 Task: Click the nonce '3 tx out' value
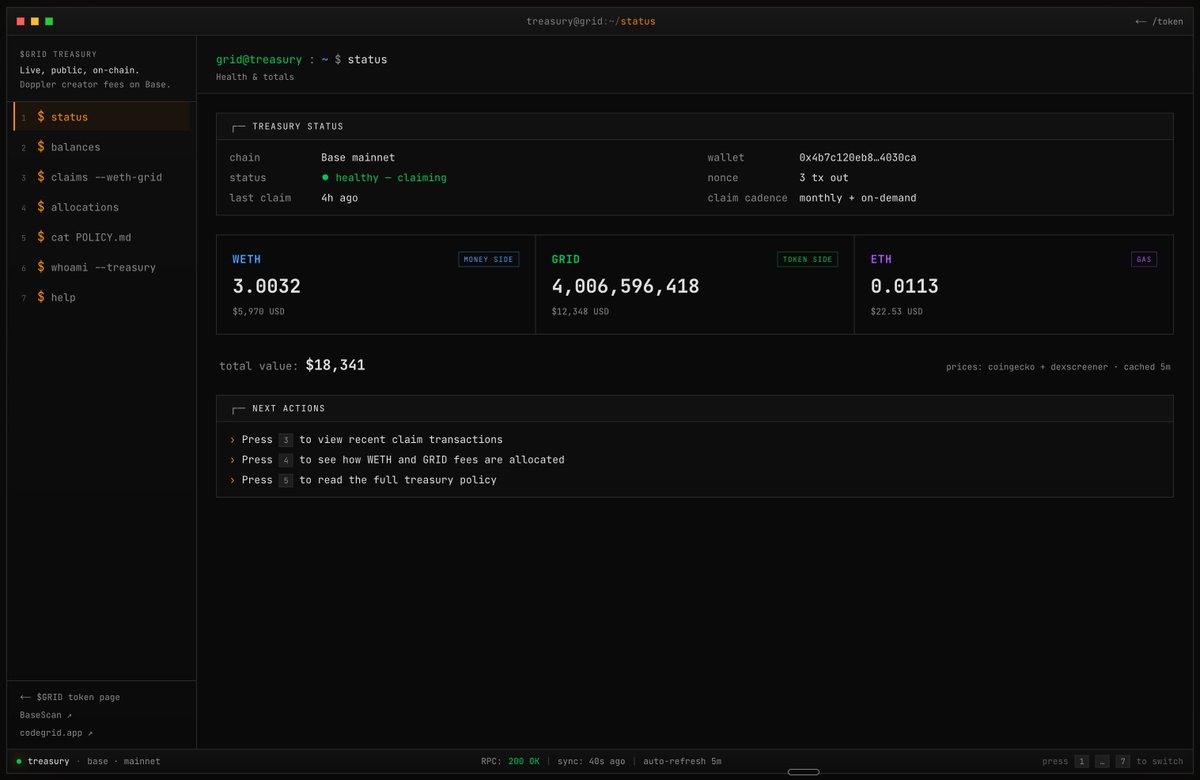pos(824,178)
